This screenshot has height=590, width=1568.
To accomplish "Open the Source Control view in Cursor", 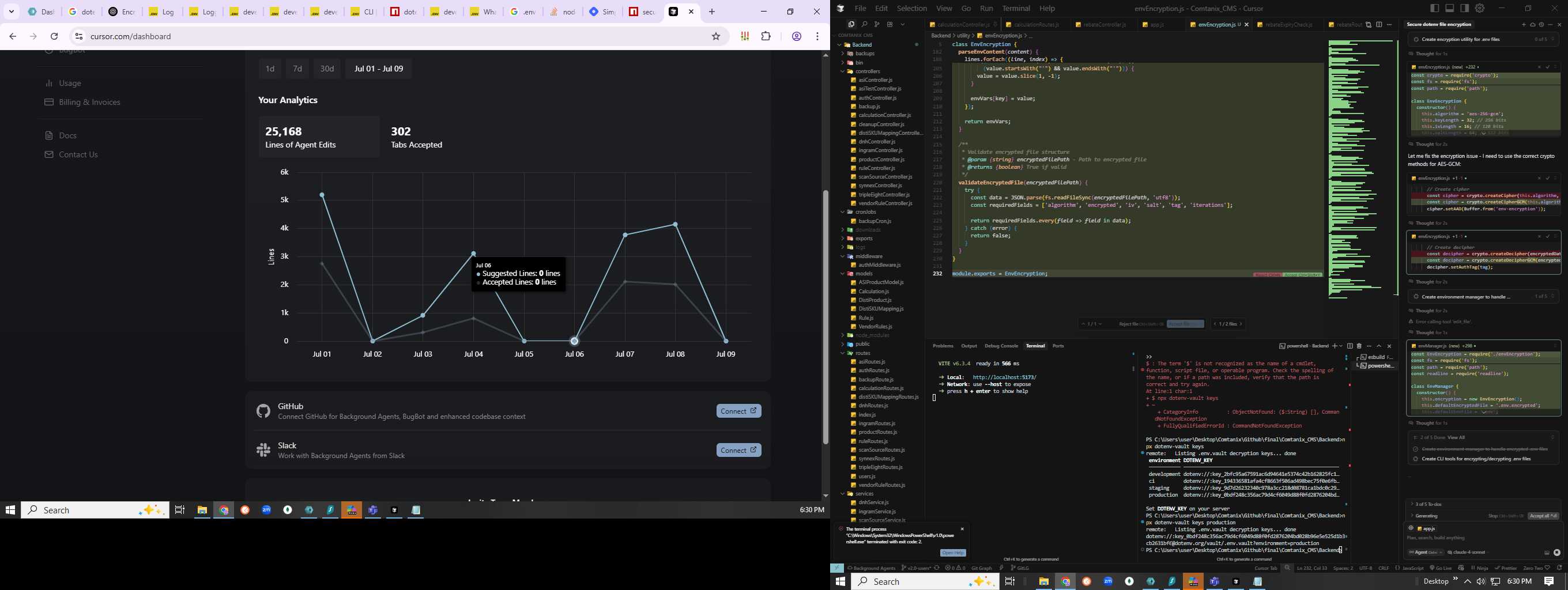I will (x=876, y=24).
